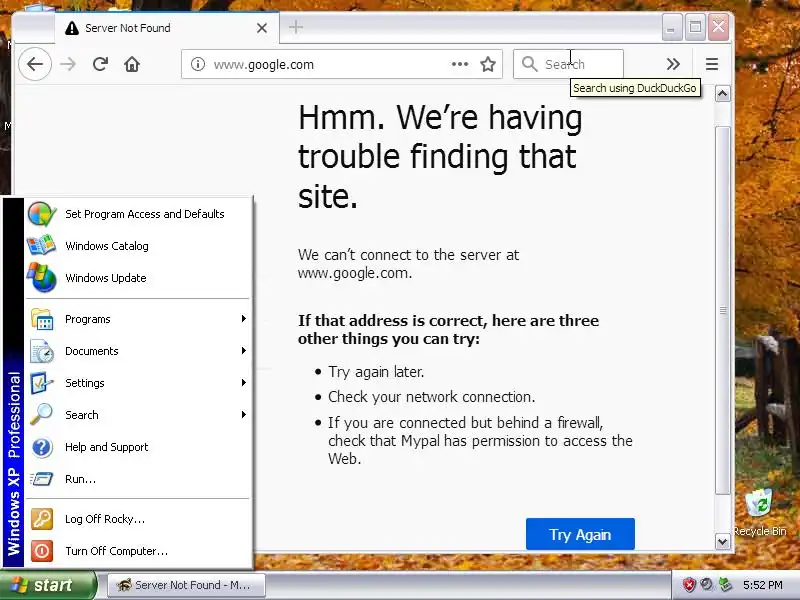Click the Windows Update globe icon
Viewport: 800px width, 600px height.
(42, 278)
